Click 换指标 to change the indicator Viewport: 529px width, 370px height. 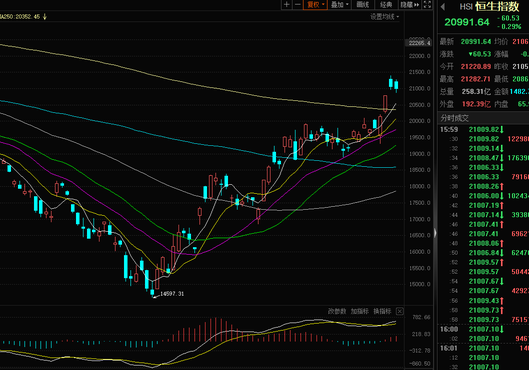point(382,311)
